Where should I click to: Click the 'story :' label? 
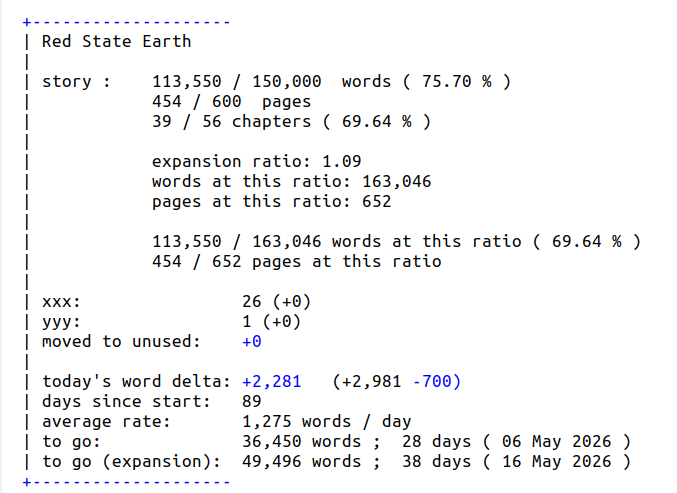pos(76,82)
